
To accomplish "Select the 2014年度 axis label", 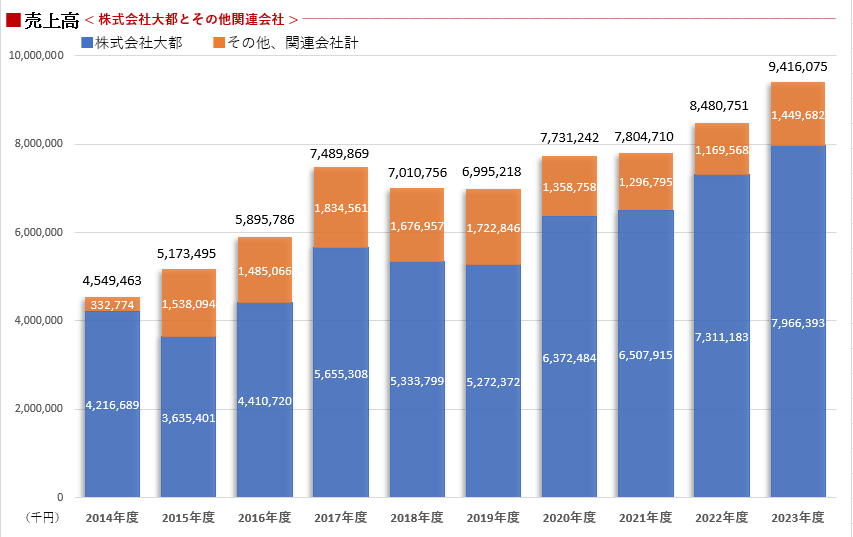I will pyautogui.click(x=112, y=517).
